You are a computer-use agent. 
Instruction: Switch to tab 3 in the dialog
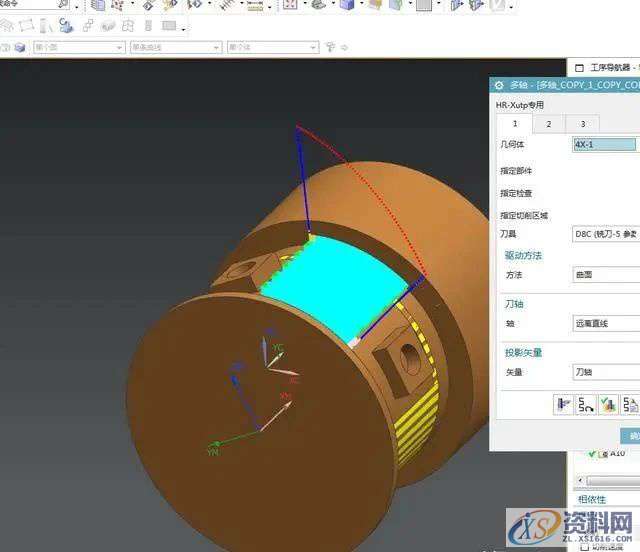pos(582,124)
